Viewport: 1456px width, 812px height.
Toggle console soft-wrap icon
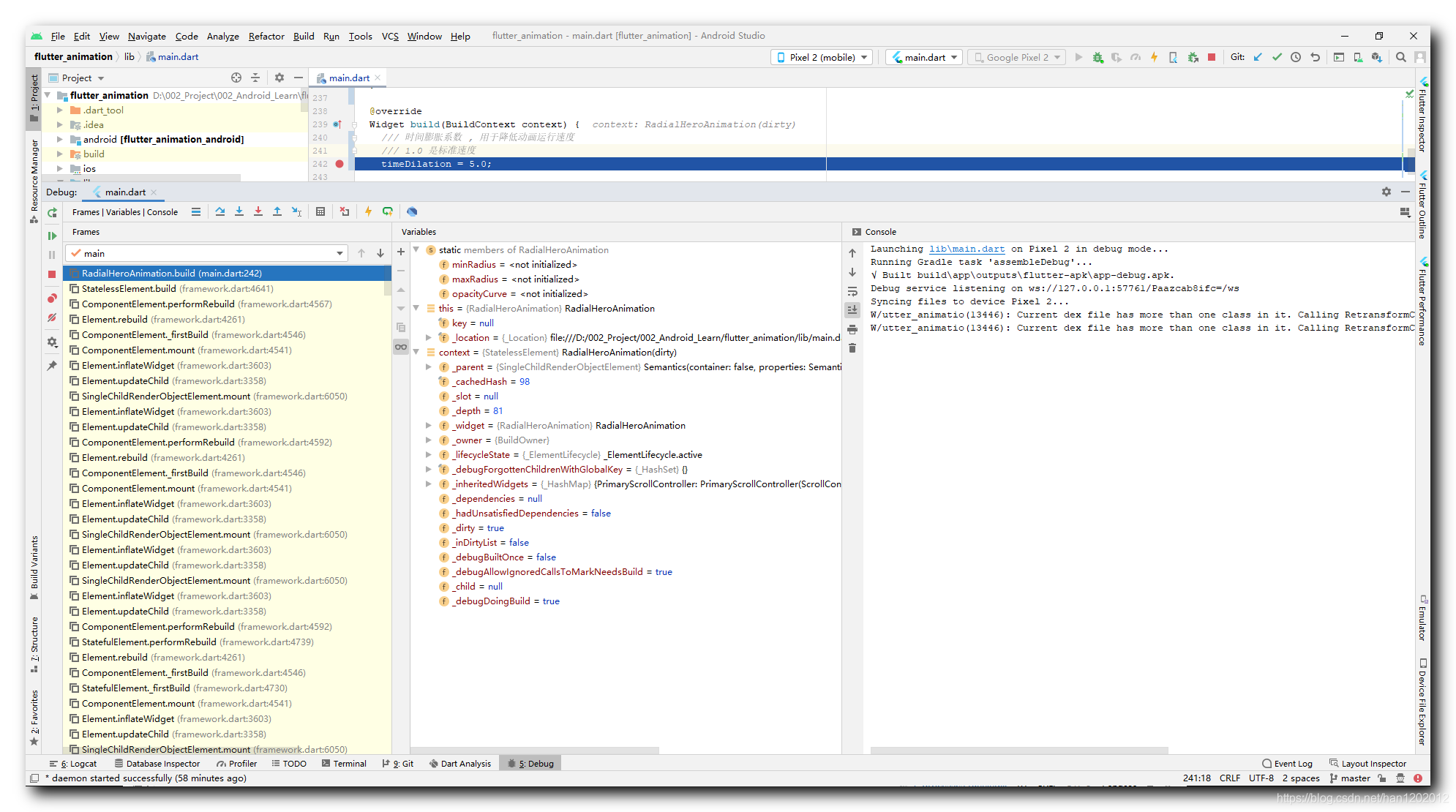tap(852, 291)
